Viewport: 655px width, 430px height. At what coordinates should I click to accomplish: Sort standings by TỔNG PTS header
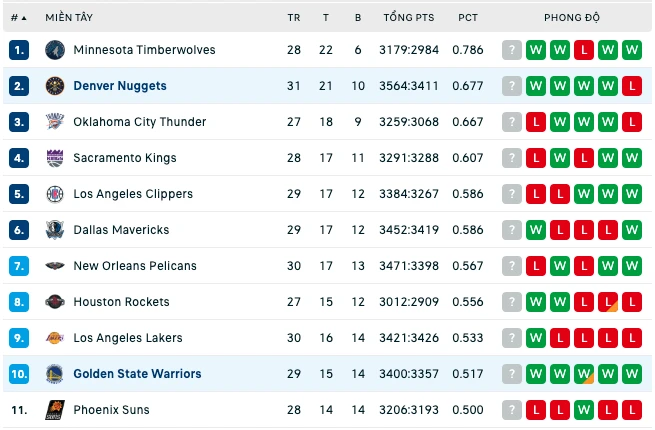[x=409, y=18]
